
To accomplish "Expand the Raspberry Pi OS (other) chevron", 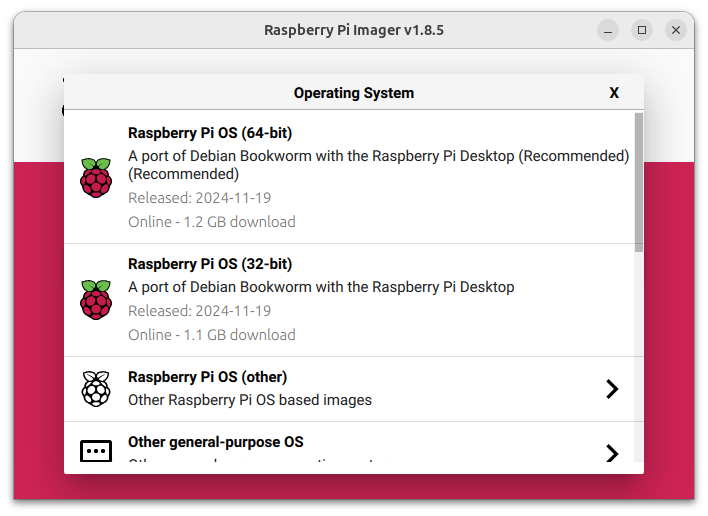I will coord(612,389).
